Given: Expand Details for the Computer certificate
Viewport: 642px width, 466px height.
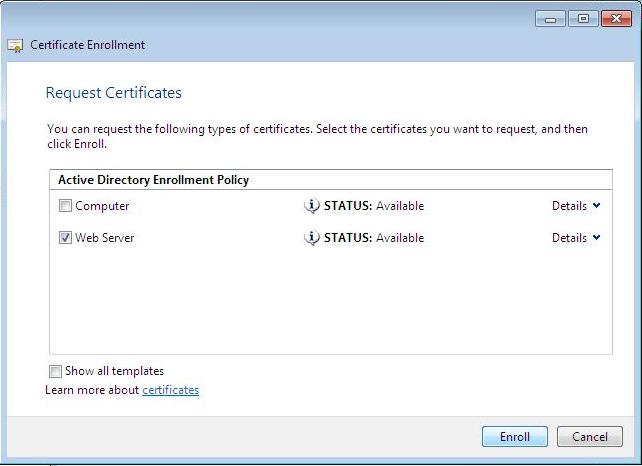Looking at the screenshot, I should coord(576,206).
